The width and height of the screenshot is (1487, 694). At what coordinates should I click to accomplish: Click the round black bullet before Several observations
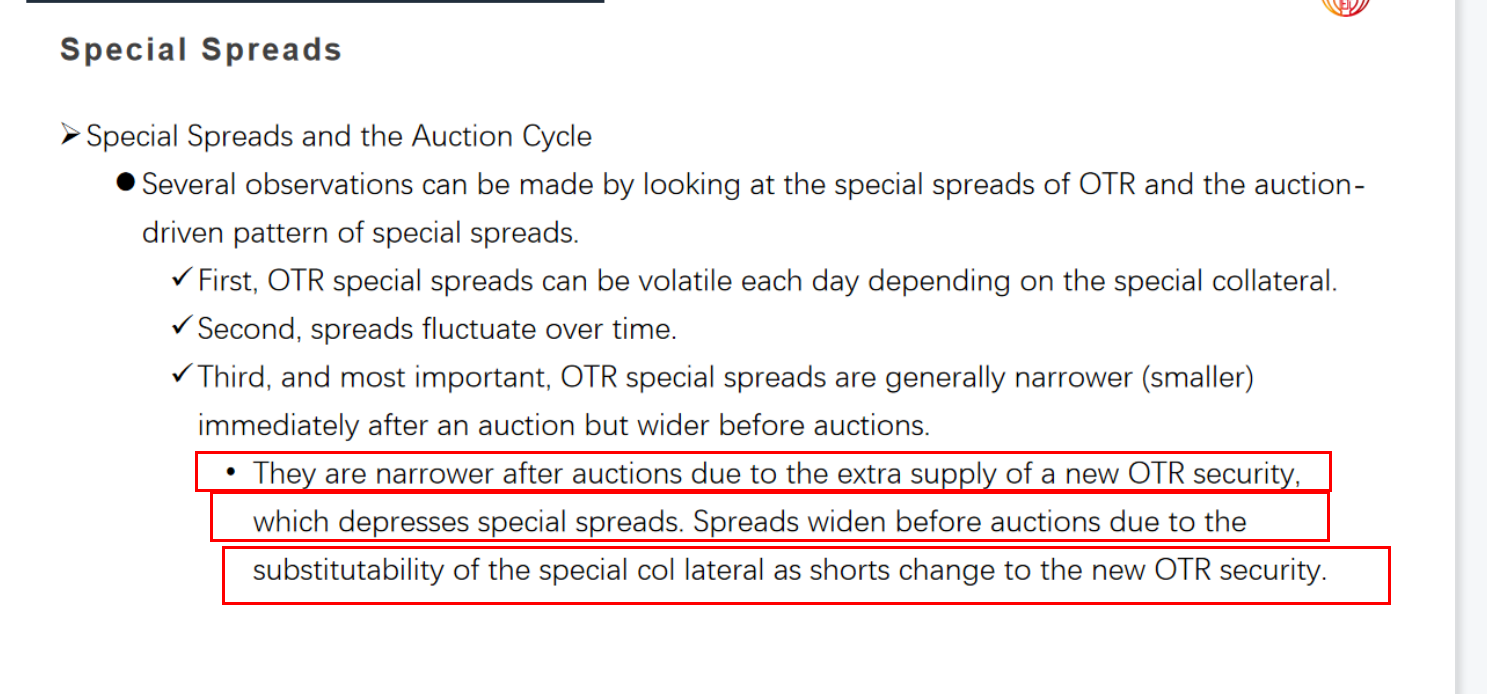coord(125,184)
